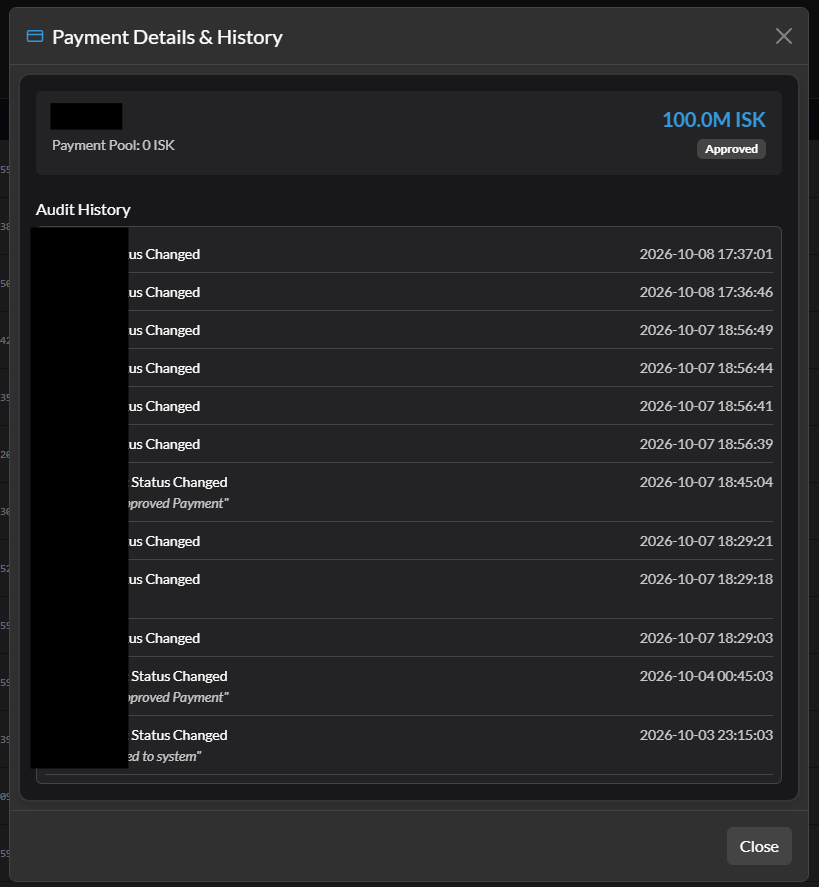Viewport: 819px width, 887px height.
Task: Click 'Status Changed' in the 2026-10-07 18:45:04 entry
Action: pyautogui.click(x=179, y=482)
